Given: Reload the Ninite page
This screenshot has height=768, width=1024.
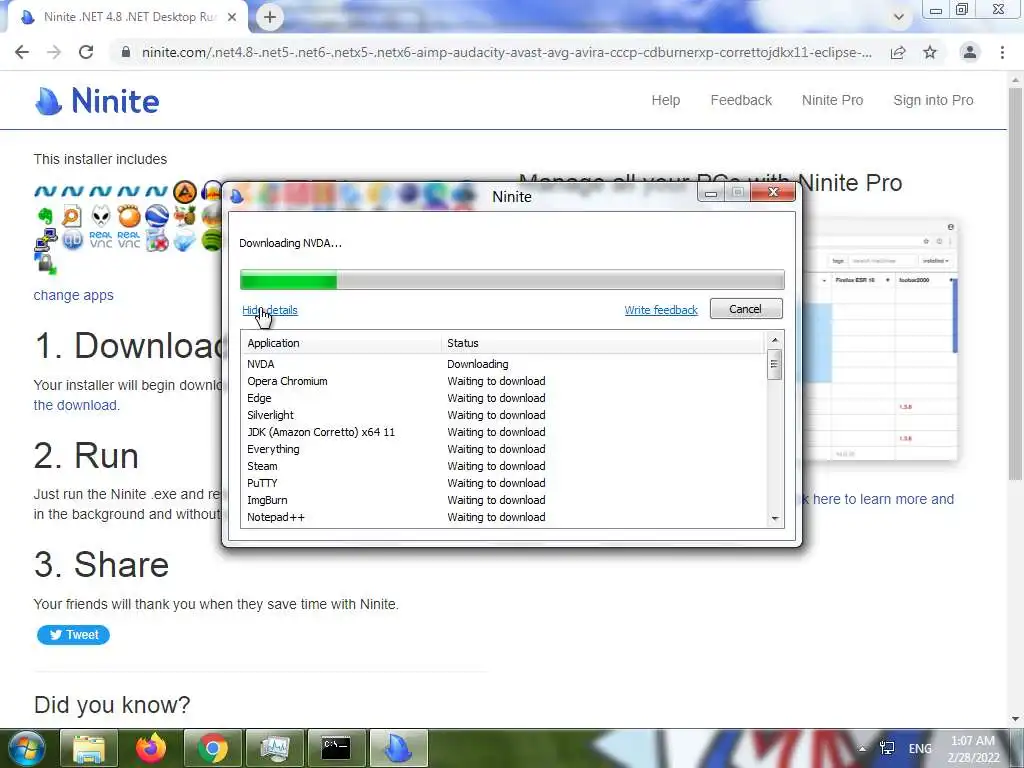Looking at the screenshot, I should pos(86,52).
